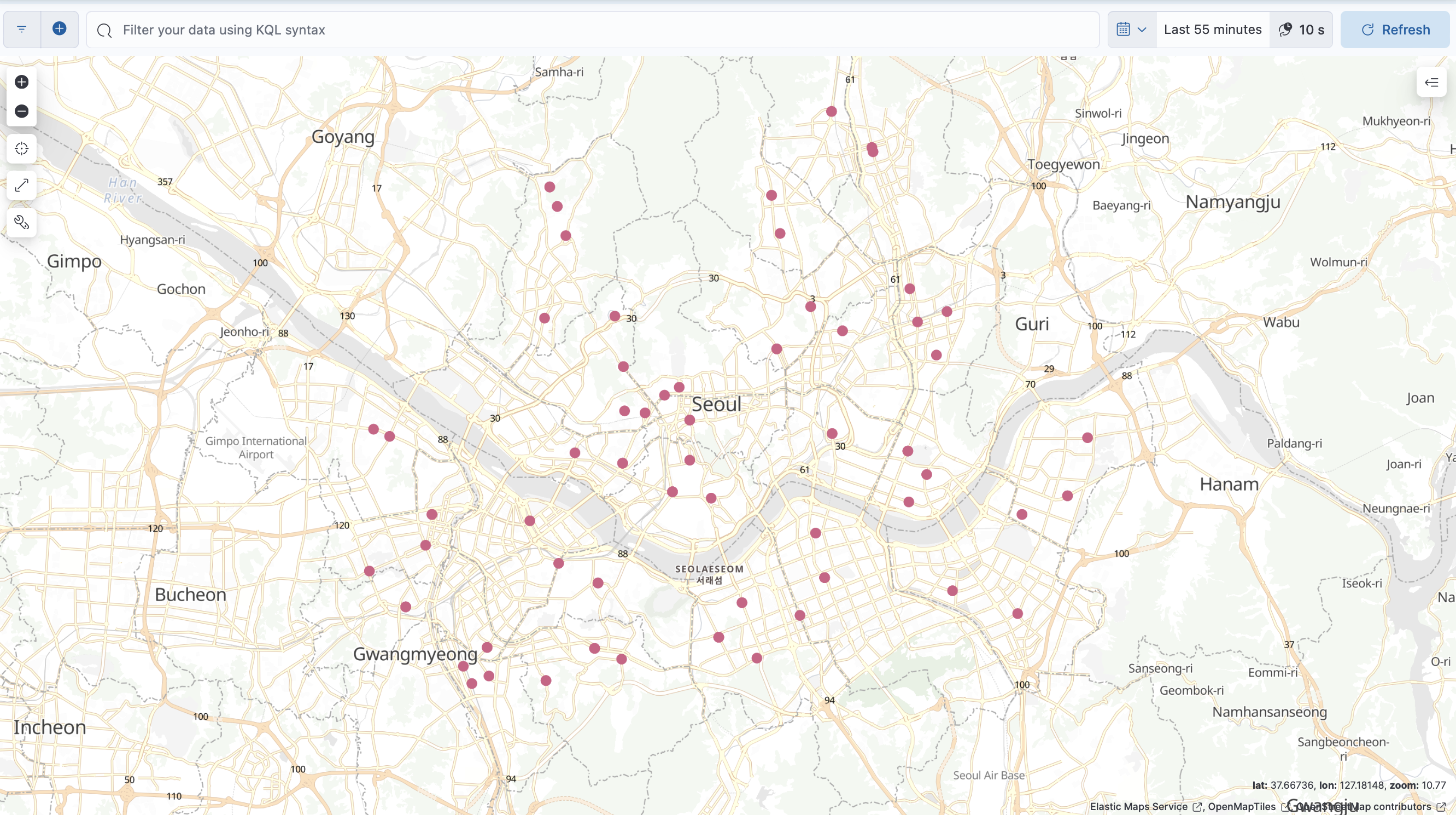Open the OpenMapTiles attribution link

1248,806
